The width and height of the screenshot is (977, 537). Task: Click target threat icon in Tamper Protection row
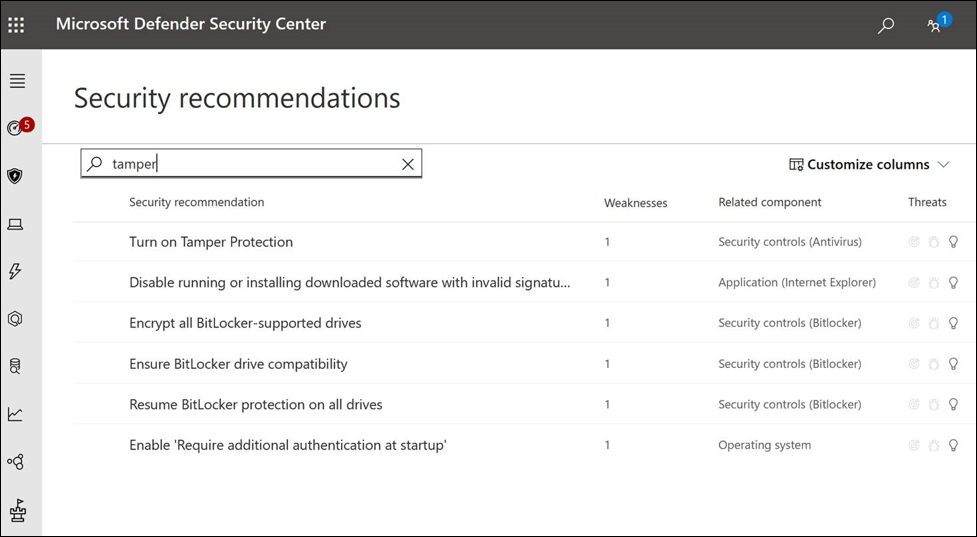pyautogui.click(x=914, y=242)
